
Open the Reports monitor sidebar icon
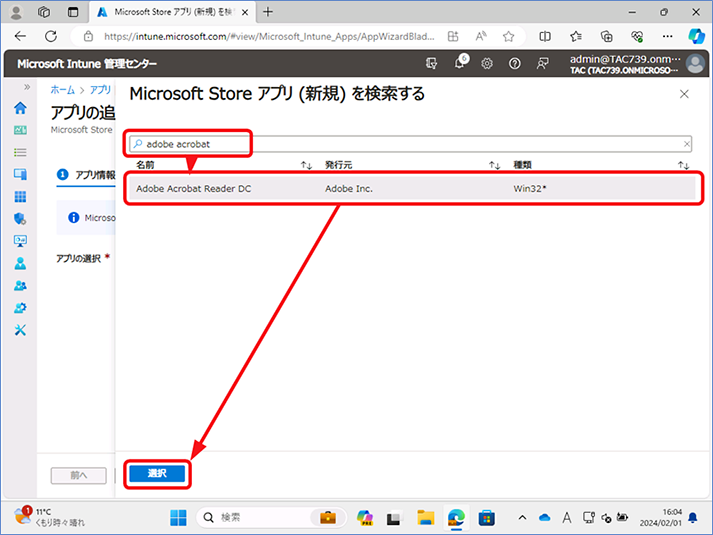click(20, 241)
